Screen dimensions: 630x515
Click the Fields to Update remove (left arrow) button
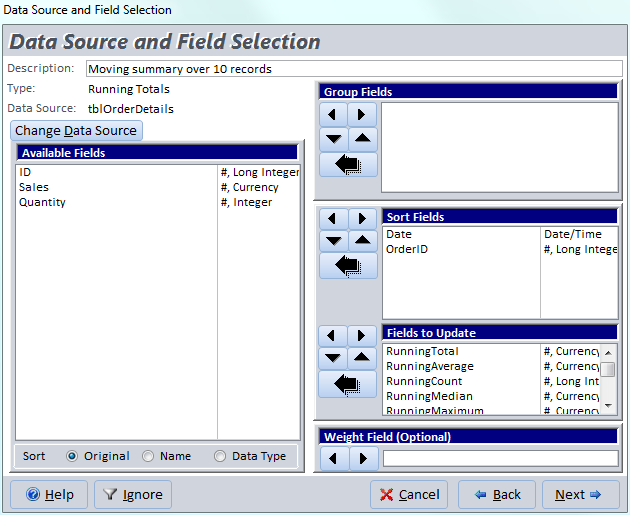tap(332, 335)
